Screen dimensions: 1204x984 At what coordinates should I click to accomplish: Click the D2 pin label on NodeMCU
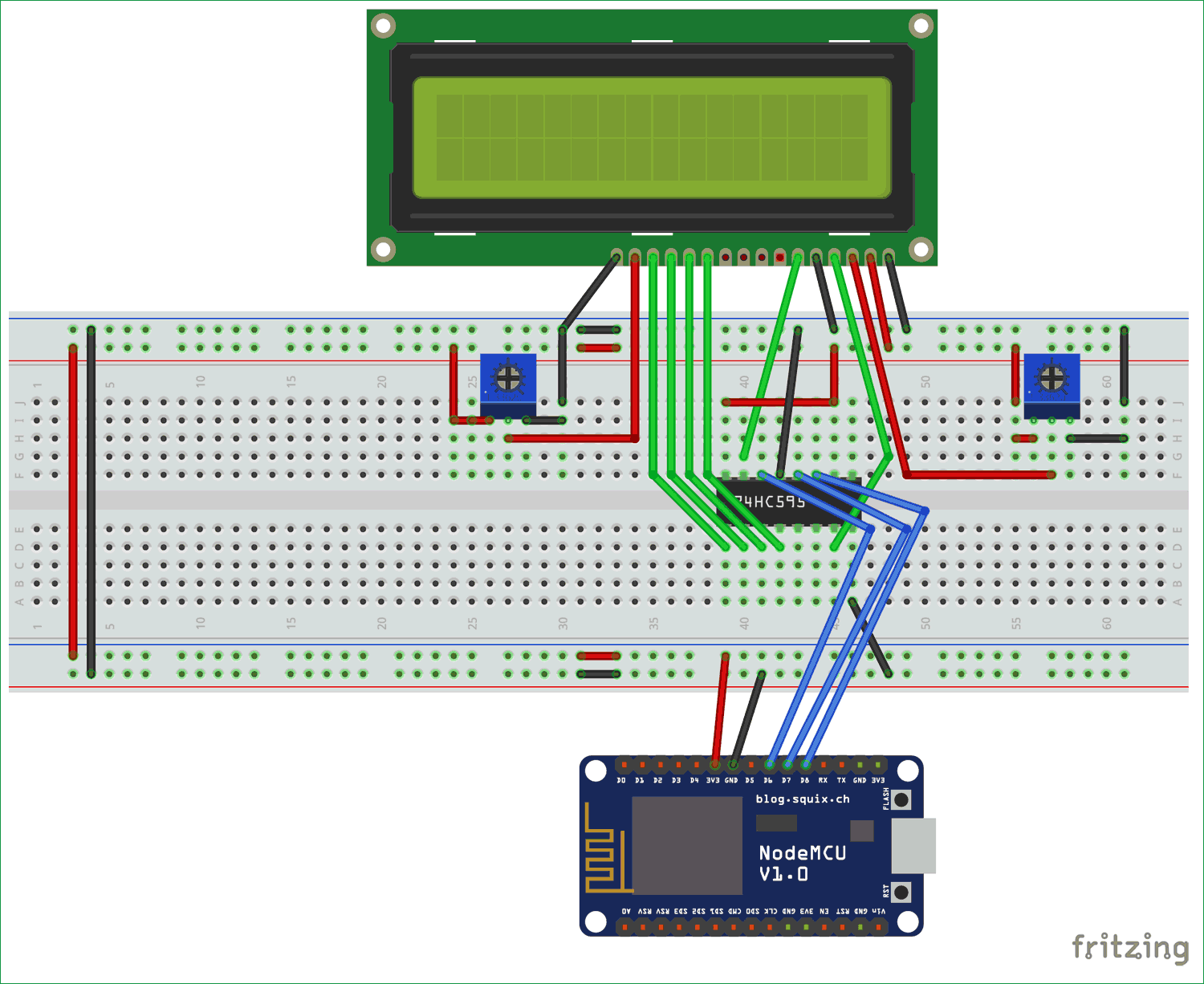tap(658, 780)
